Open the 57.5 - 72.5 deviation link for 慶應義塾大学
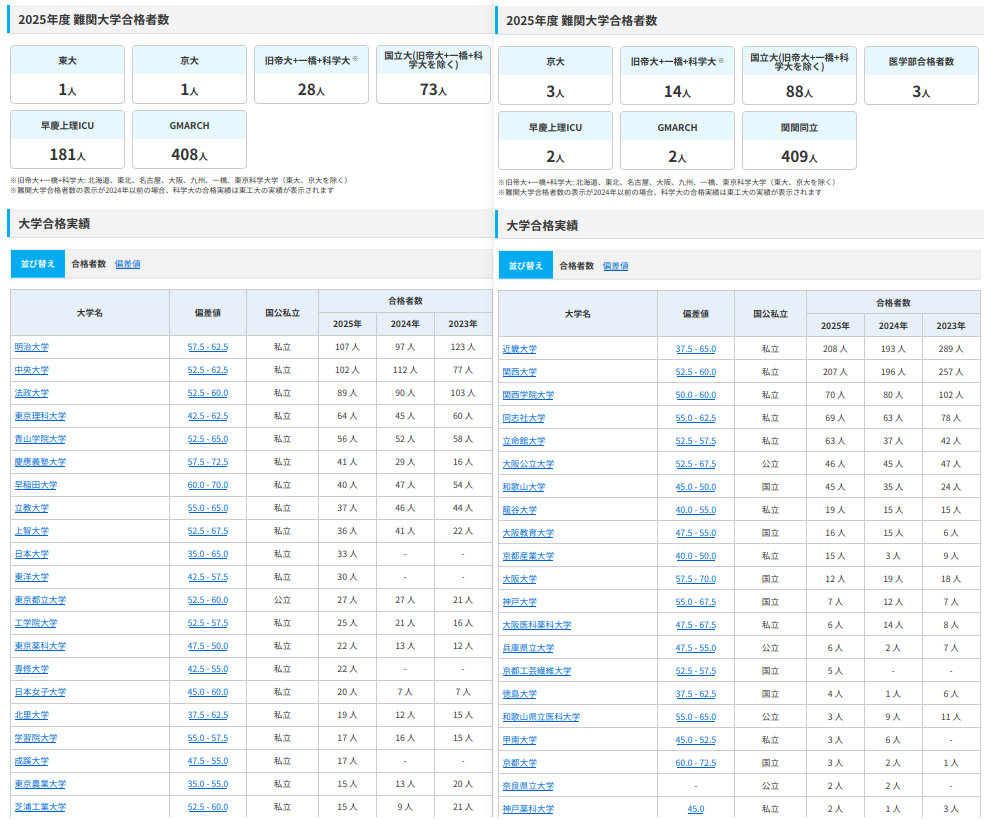The image size is (985, 820). [208, 462]
